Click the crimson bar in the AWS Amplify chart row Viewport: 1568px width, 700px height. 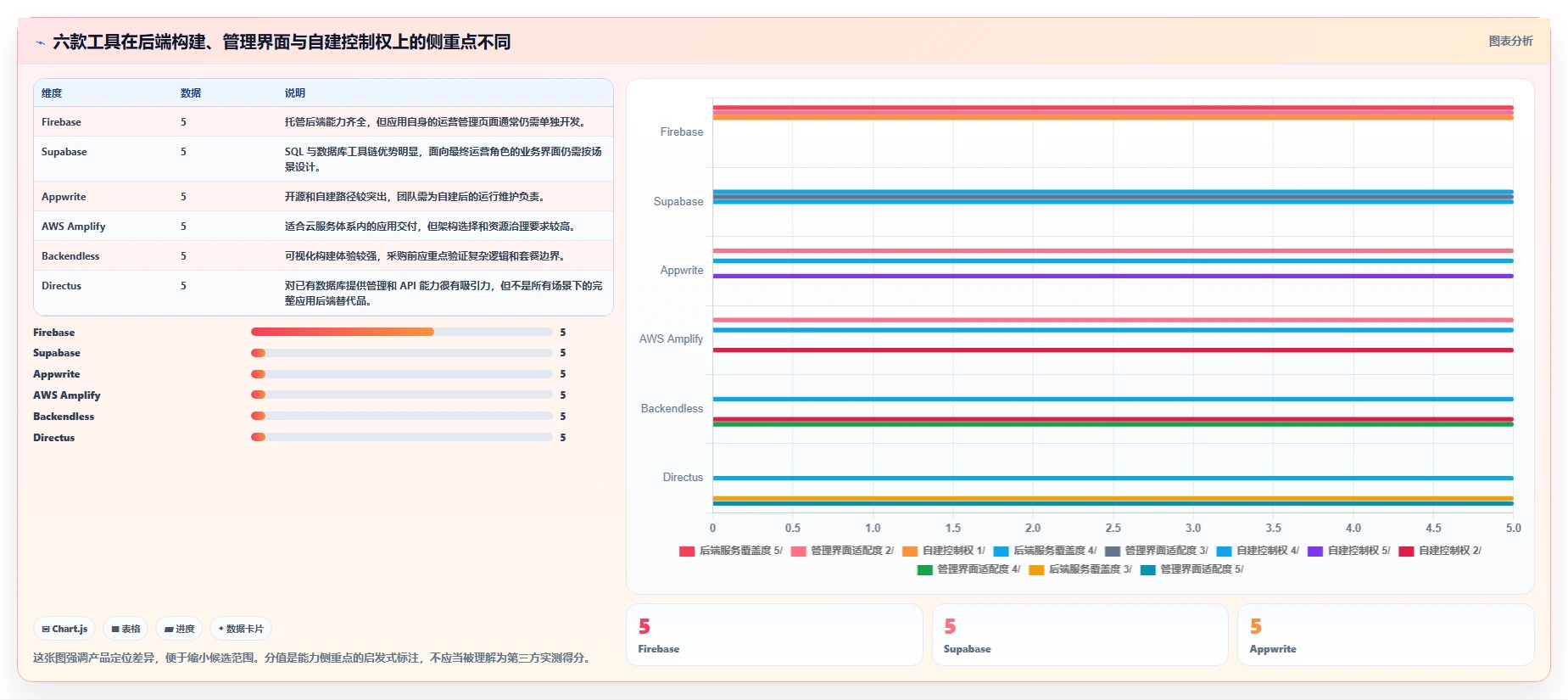coord(1113,350)
